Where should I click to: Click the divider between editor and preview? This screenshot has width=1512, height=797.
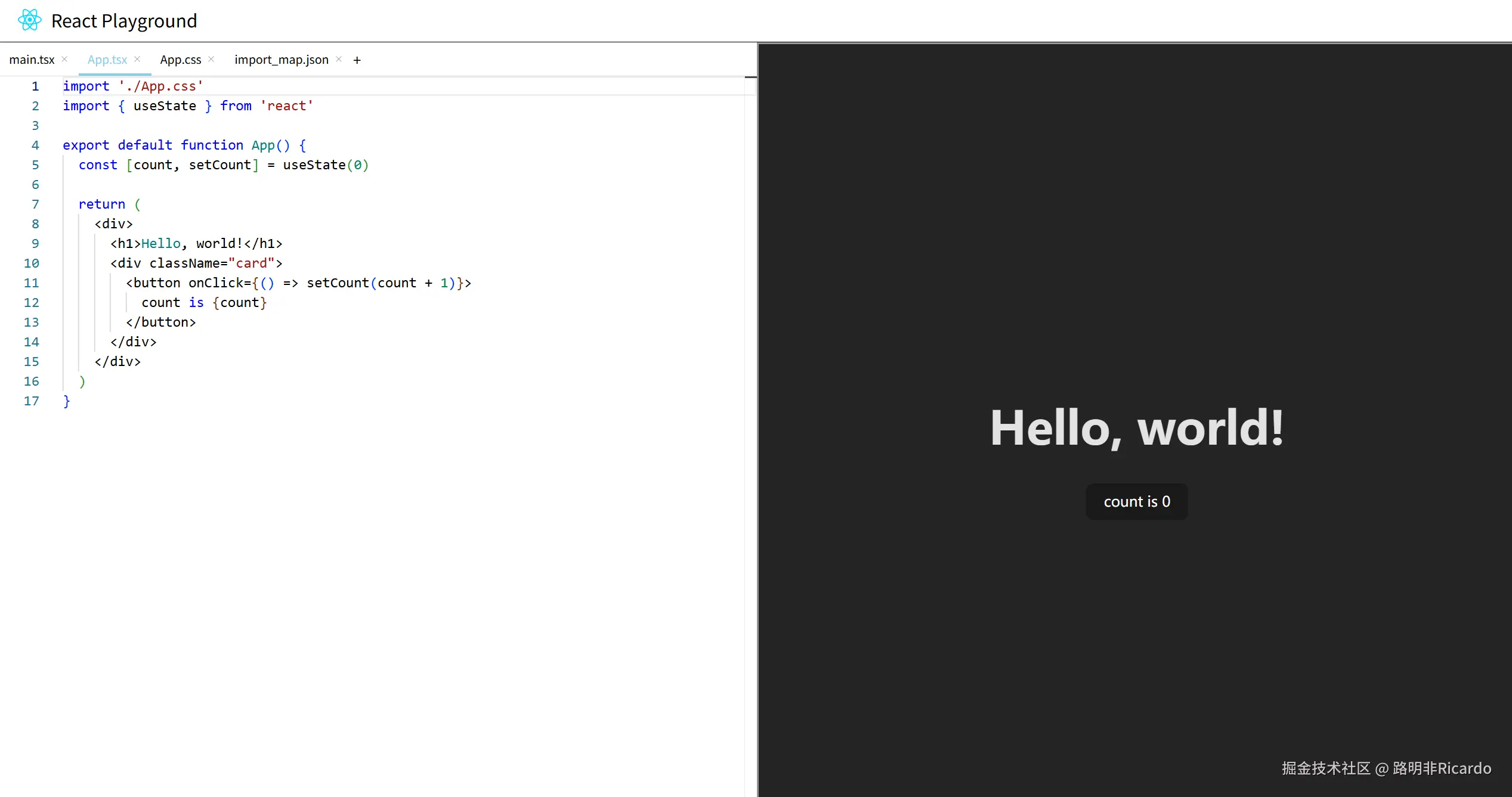(757, 417)
